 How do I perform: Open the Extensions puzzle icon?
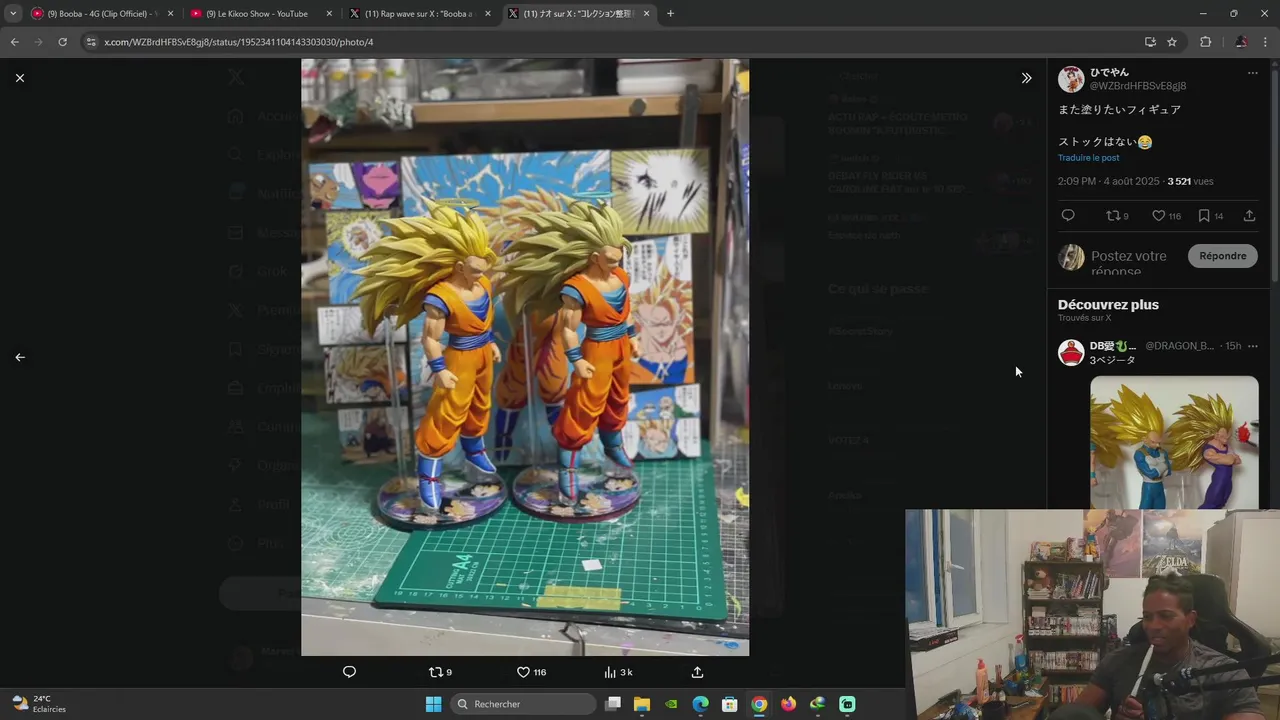coord(1205,42)
